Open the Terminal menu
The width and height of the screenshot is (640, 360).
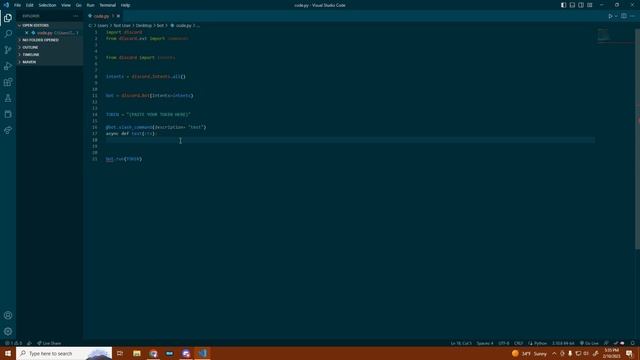pyautogui.click(x=107, y=5)
